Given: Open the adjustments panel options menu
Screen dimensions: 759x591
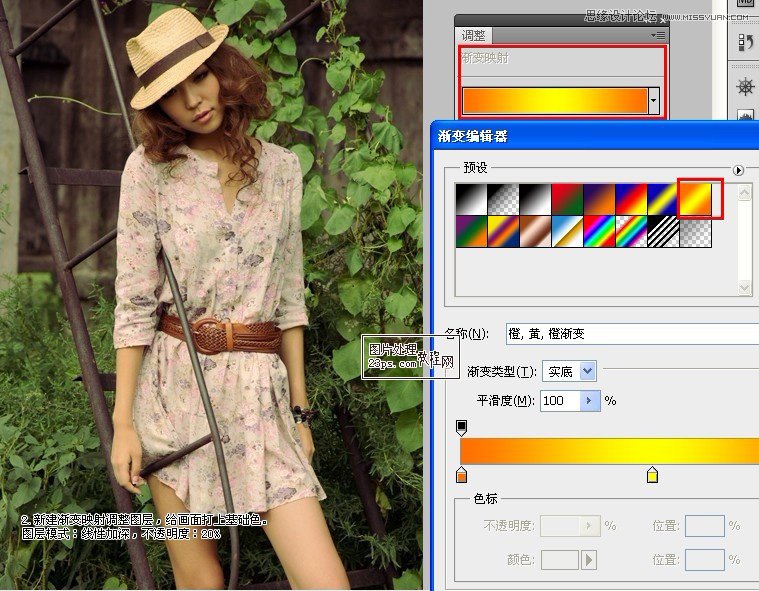Looking at the screenshot, I should 658,35.
